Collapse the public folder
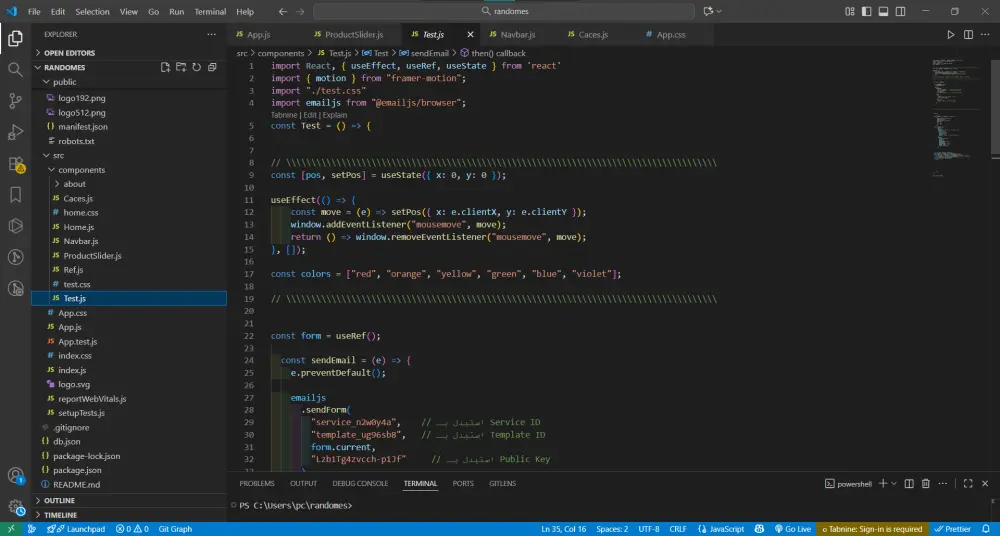1000x536 pixels. 64,82
